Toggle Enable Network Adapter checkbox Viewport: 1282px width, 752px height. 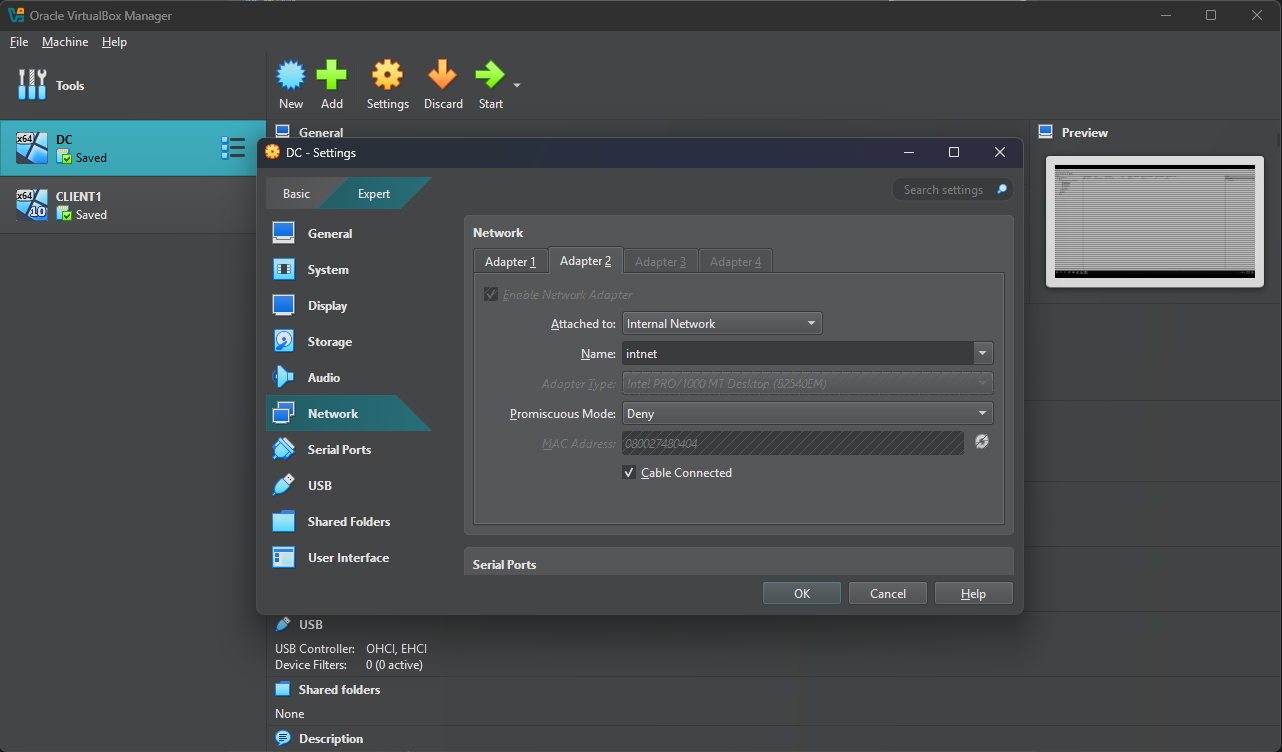click(490, 294)
